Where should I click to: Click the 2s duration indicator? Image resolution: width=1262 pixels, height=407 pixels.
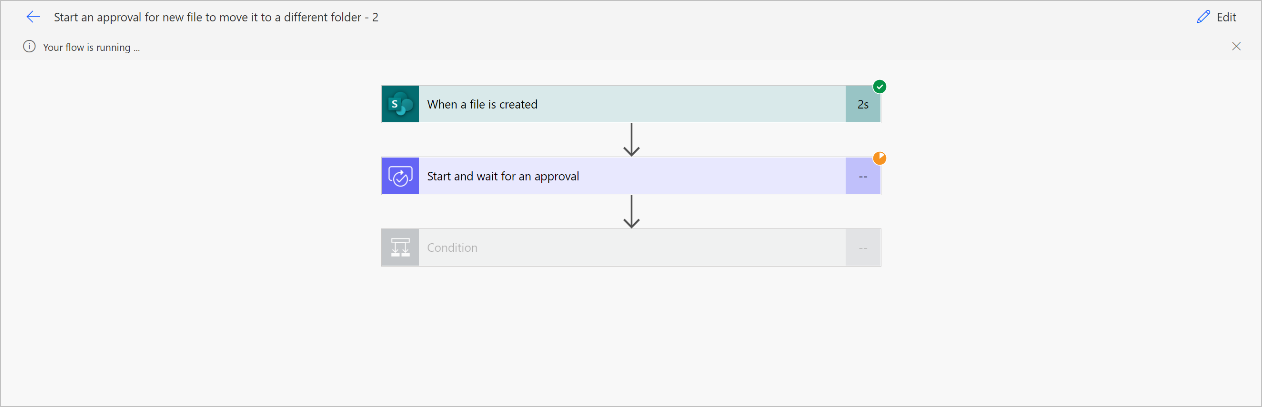[x=863, y=104]
